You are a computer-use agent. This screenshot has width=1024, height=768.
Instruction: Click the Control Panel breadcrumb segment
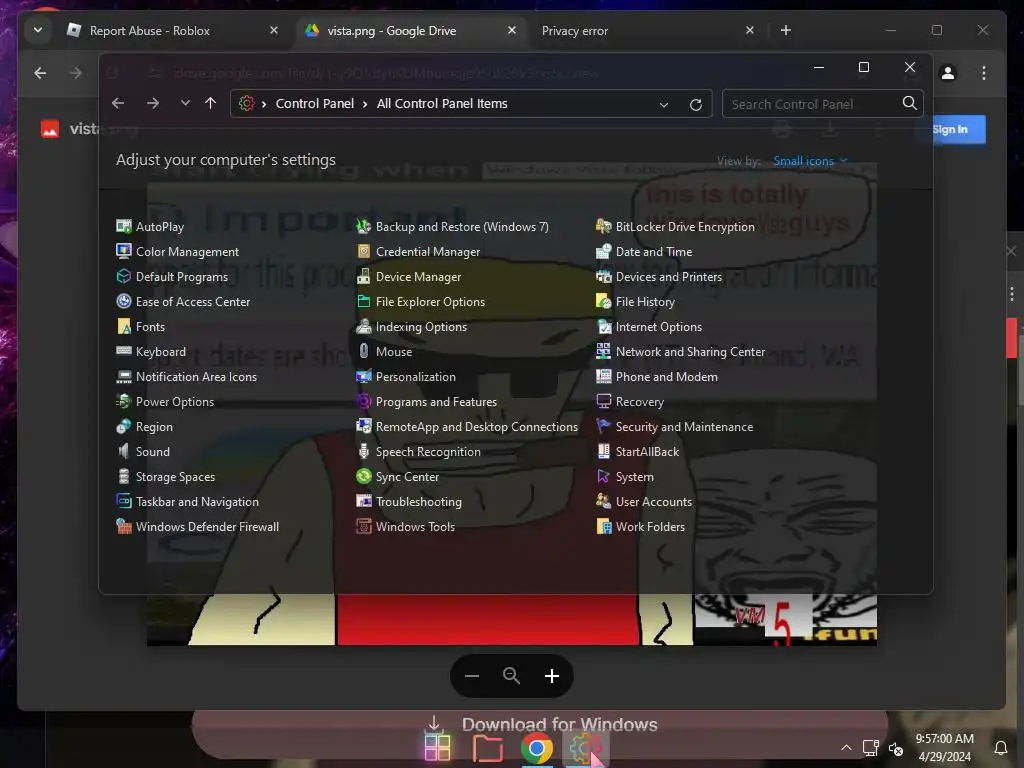315,103
